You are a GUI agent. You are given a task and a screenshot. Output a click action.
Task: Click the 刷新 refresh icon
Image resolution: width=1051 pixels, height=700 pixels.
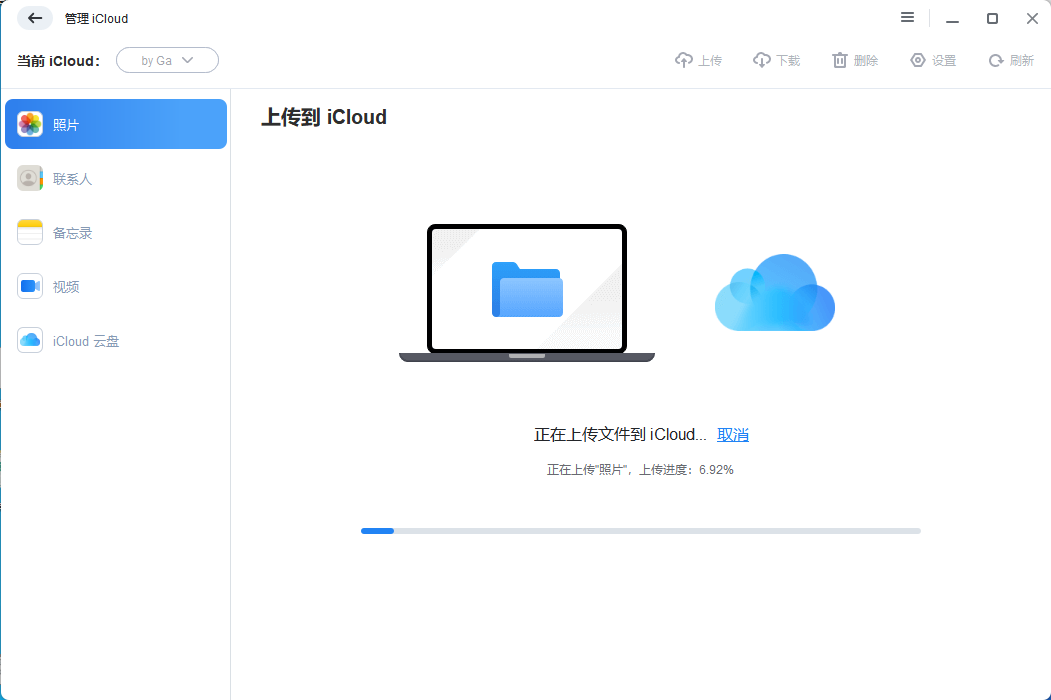[998, 59]
